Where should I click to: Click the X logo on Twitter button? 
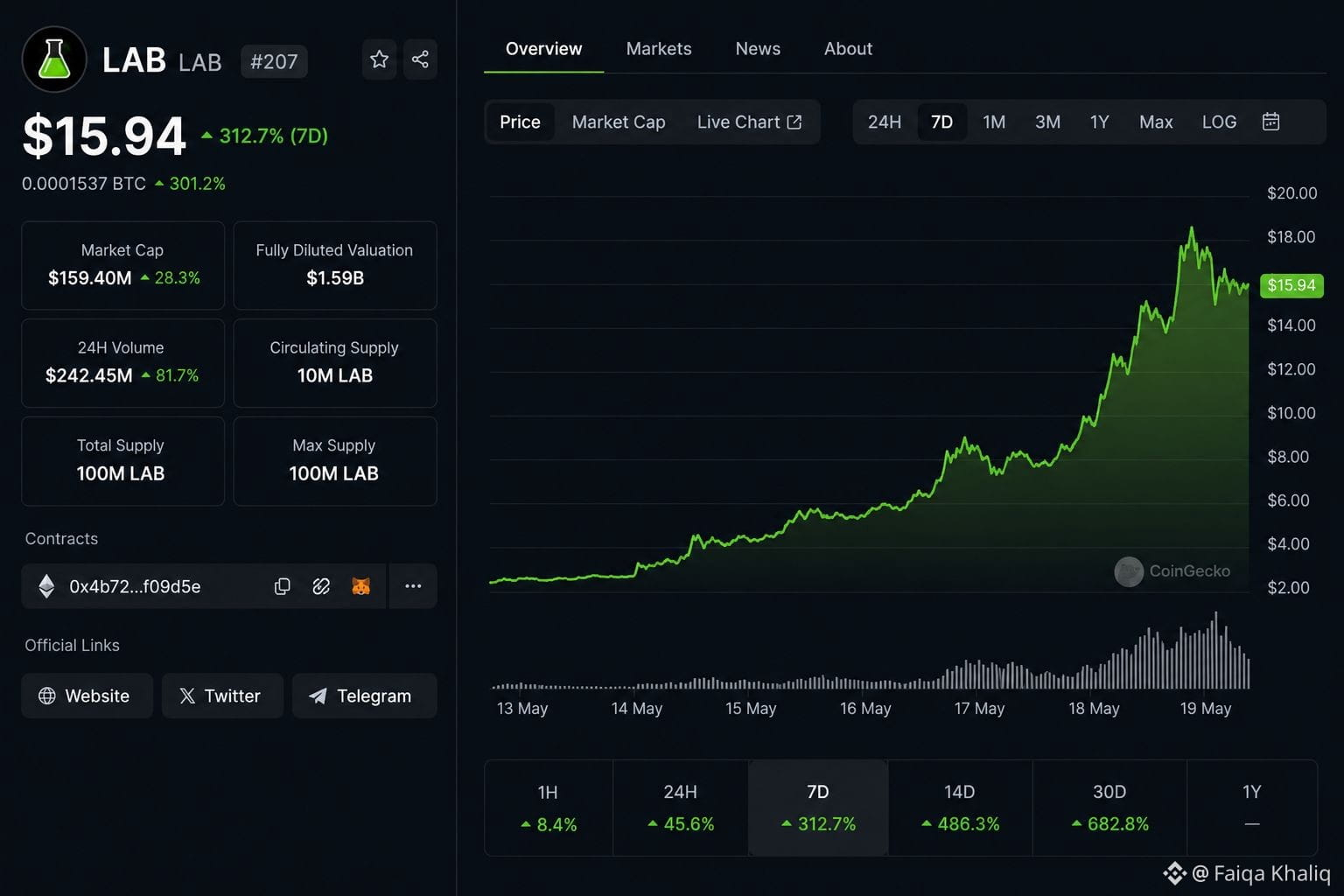click(187, 696)
